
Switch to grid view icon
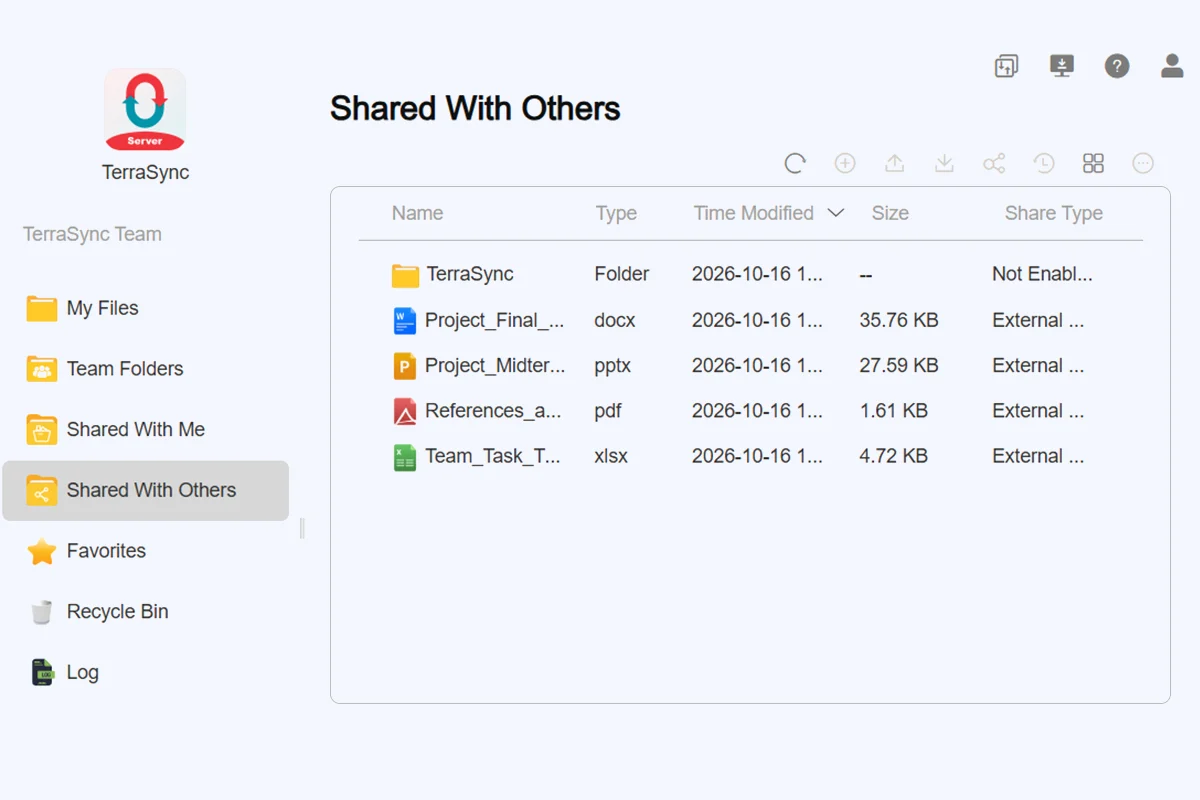point(1093,163)
